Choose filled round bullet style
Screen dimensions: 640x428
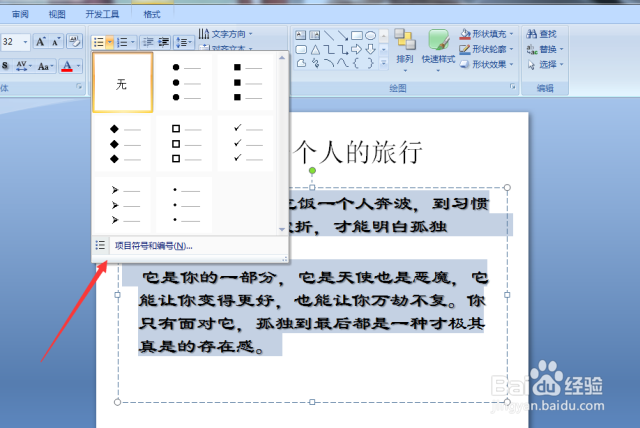tap(184, 82)
